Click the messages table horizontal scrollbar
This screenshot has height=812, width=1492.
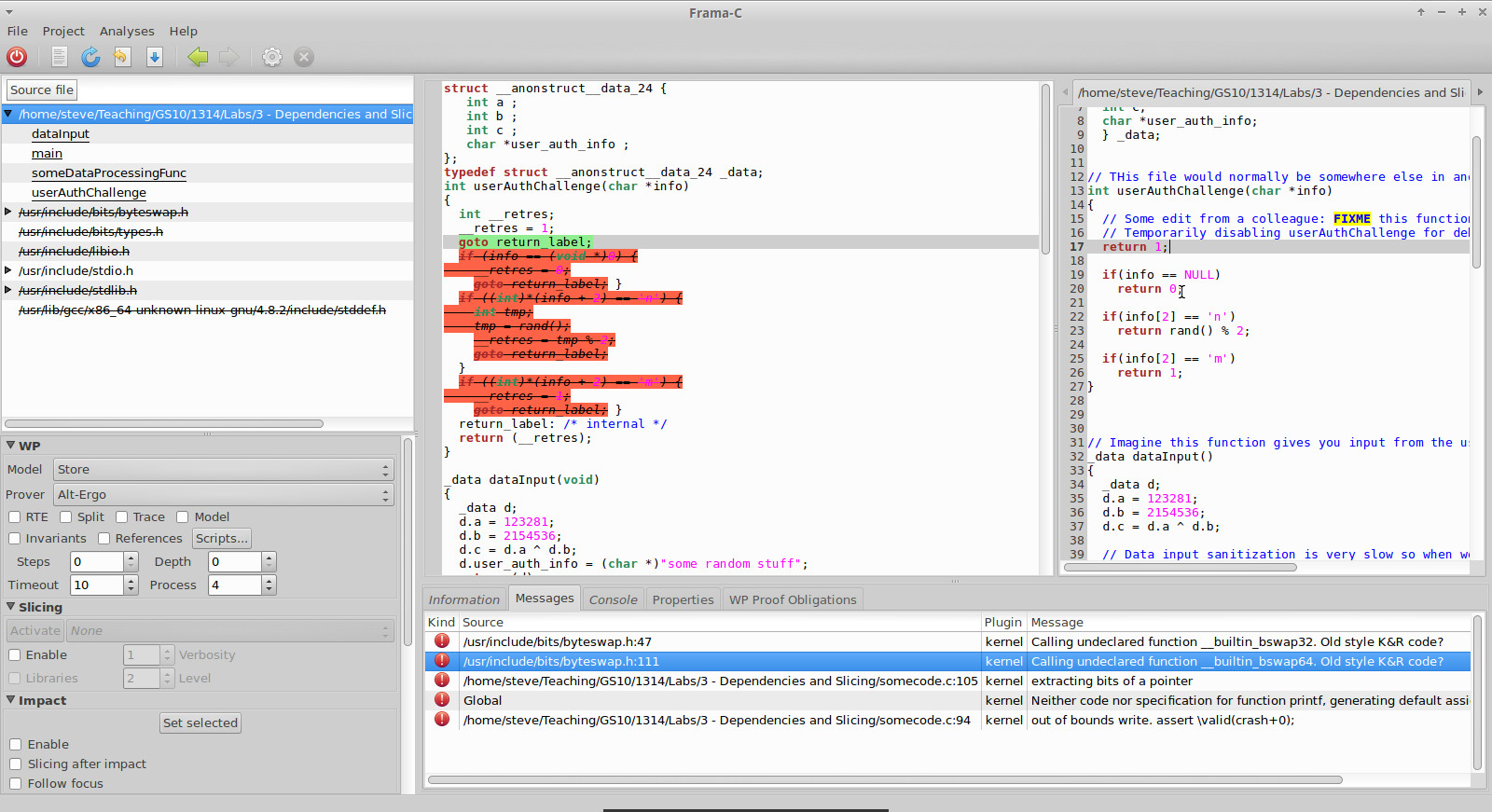tap(885, 779)
